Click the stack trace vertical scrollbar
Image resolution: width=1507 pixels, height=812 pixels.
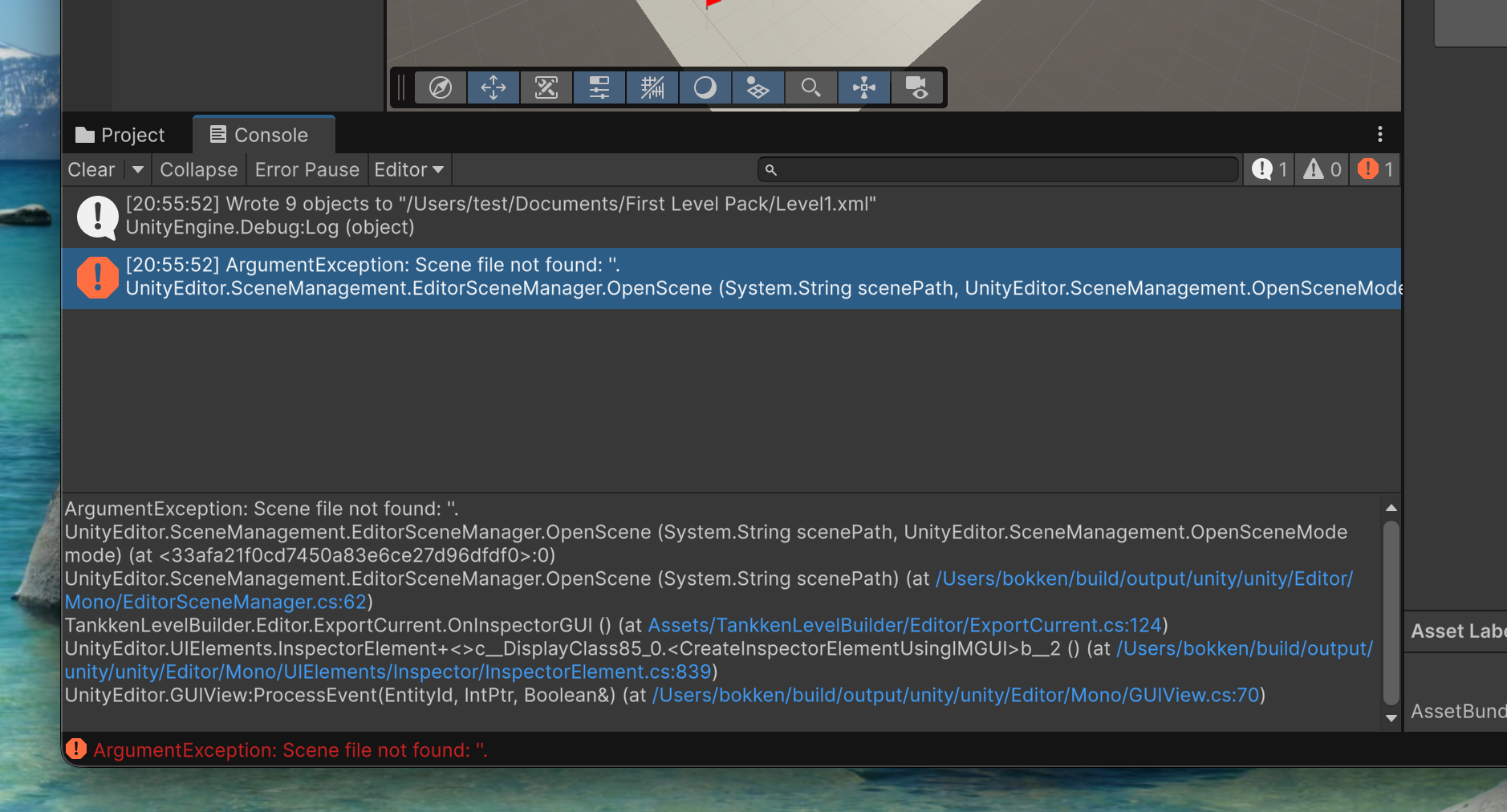pyautogui.click(x=1391, y=613)
